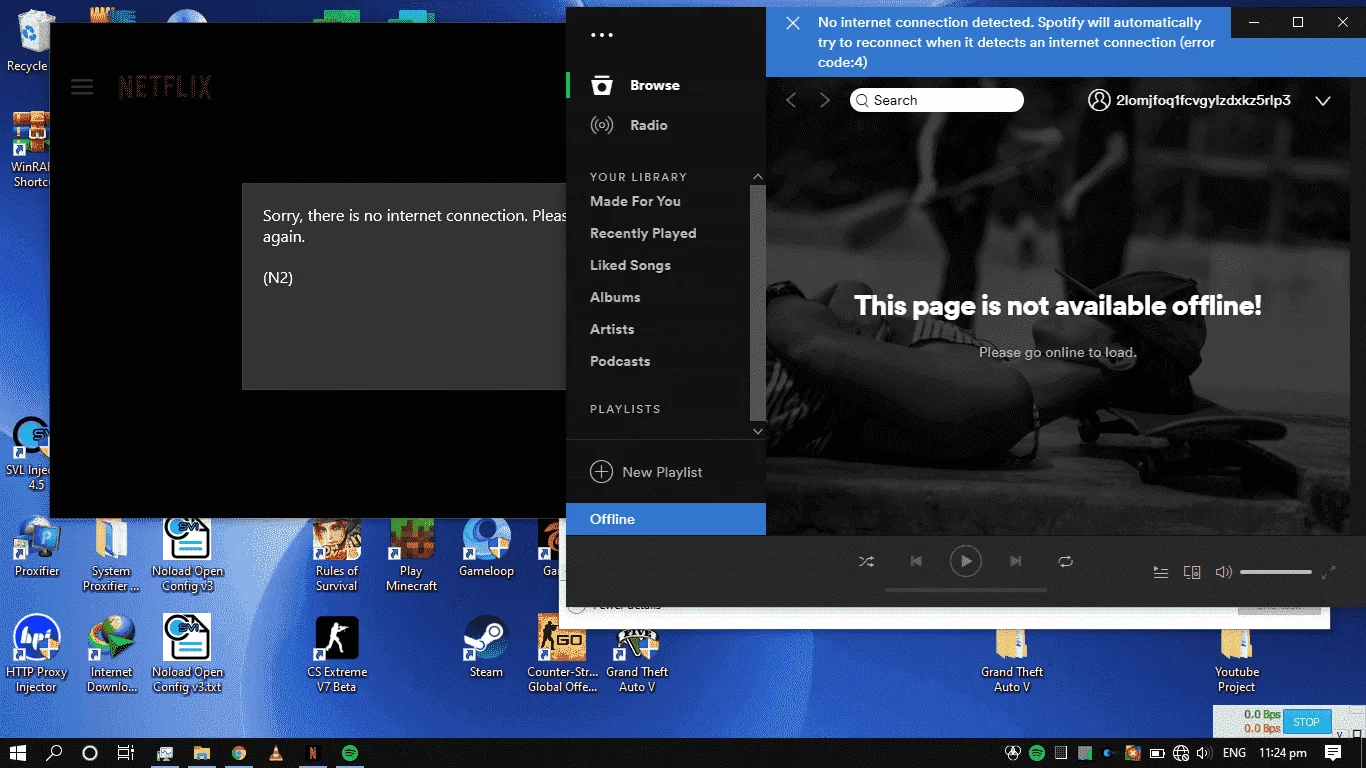
Task: Switch to Netflix via taskbar icon
Action: 313,752
